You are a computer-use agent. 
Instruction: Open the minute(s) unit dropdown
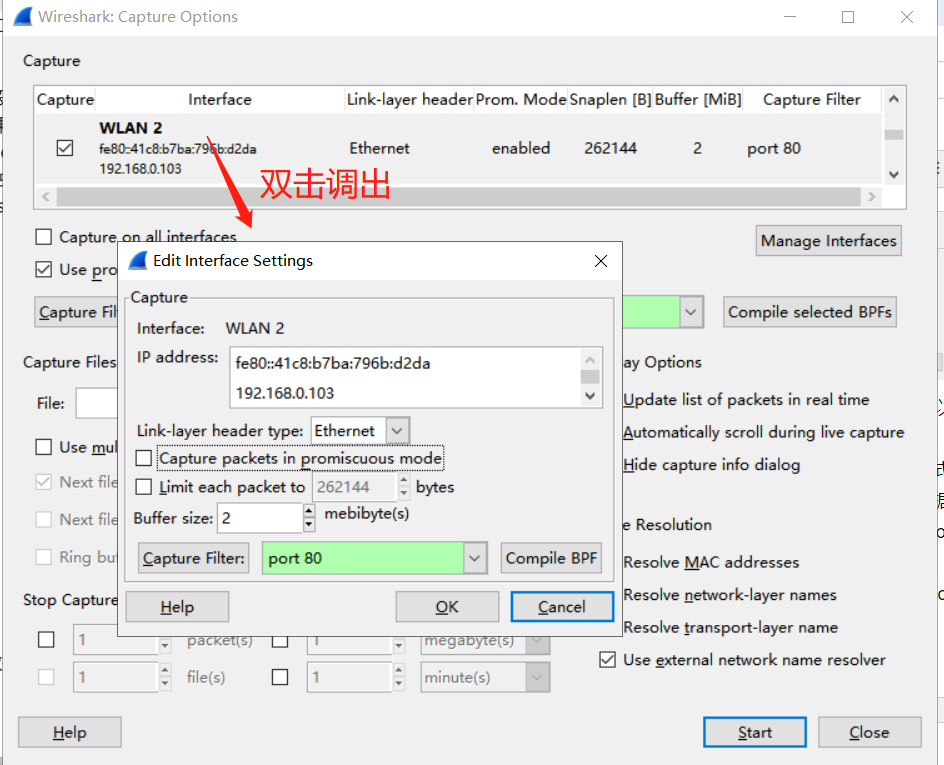click(537, 677)
